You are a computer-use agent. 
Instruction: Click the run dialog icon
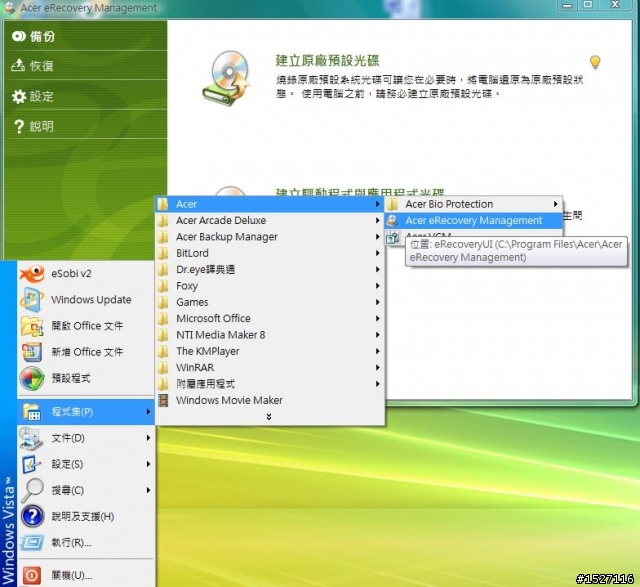32,543
